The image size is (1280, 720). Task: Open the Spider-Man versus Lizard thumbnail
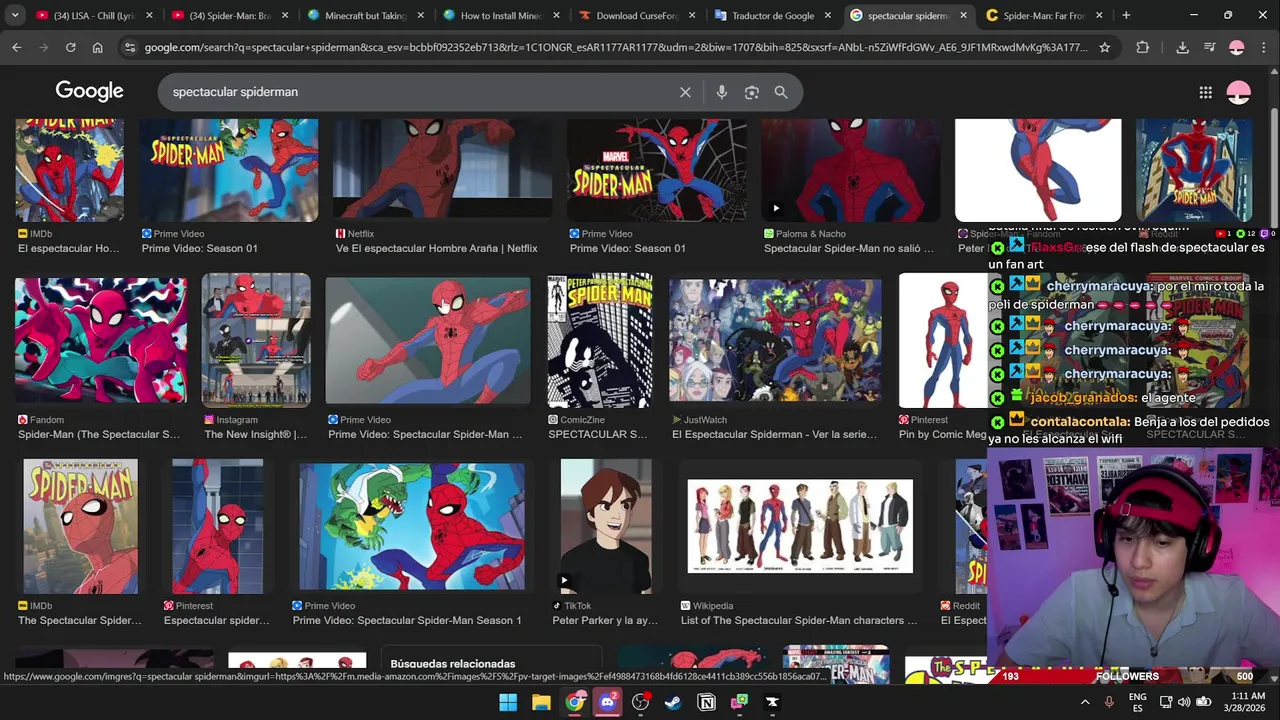click(x=412, y=526)
